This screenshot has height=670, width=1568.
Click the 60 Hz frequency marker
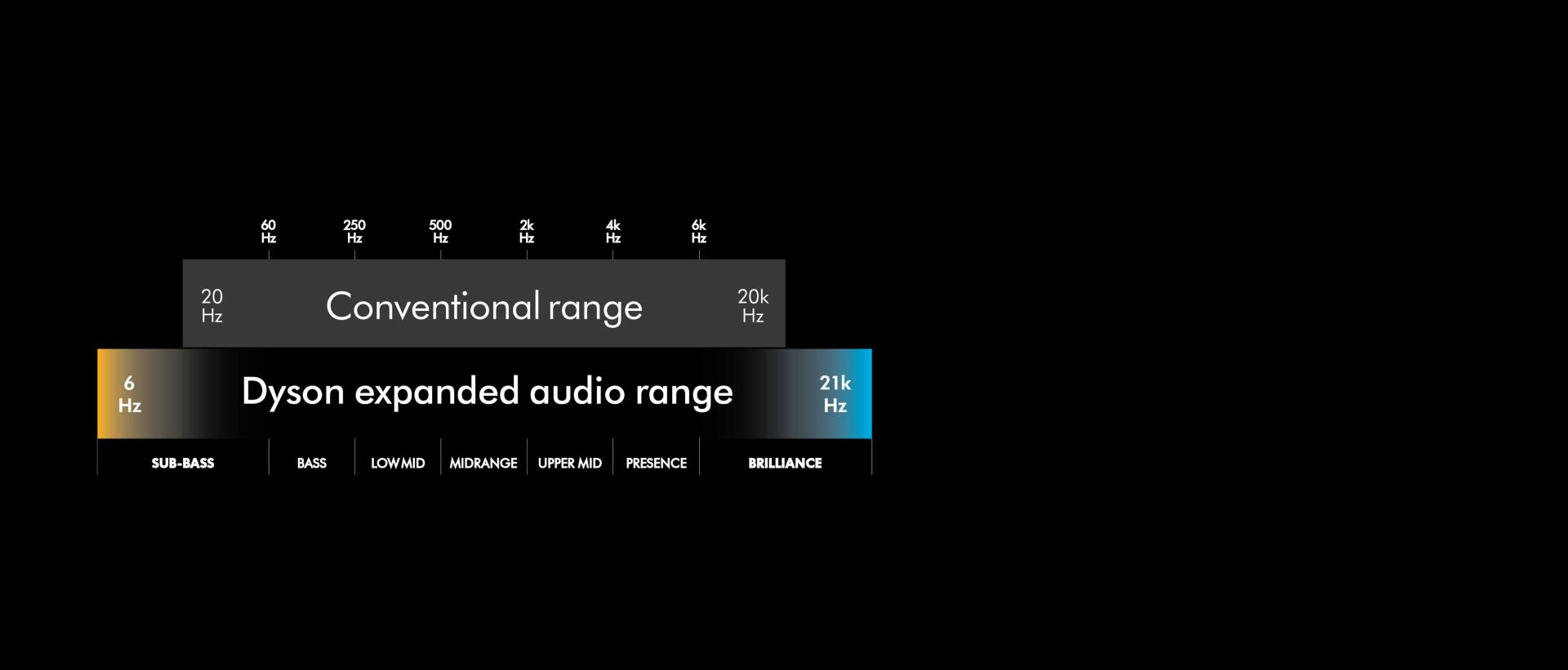(x=268, y=231)
